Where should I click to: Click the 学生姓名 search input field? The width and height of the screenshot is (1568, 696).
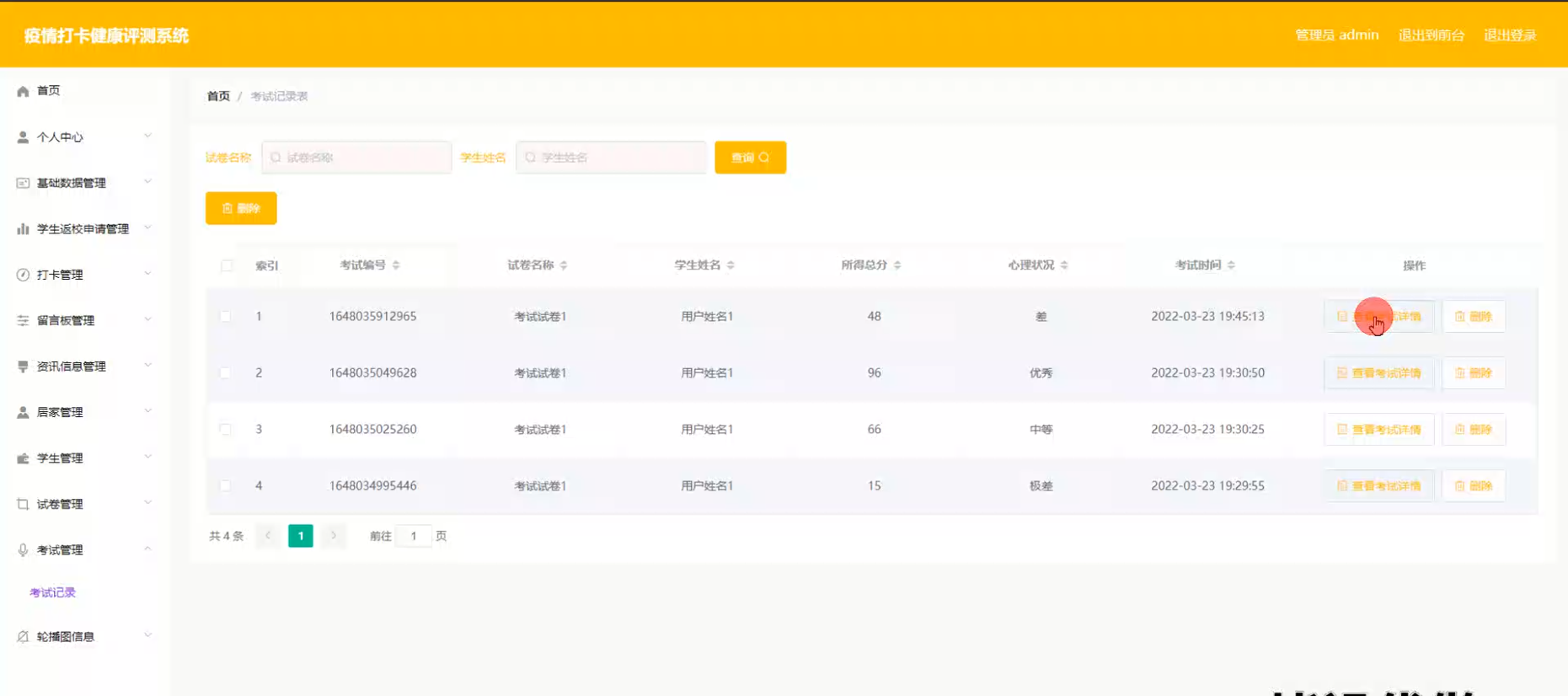point(611,158)
